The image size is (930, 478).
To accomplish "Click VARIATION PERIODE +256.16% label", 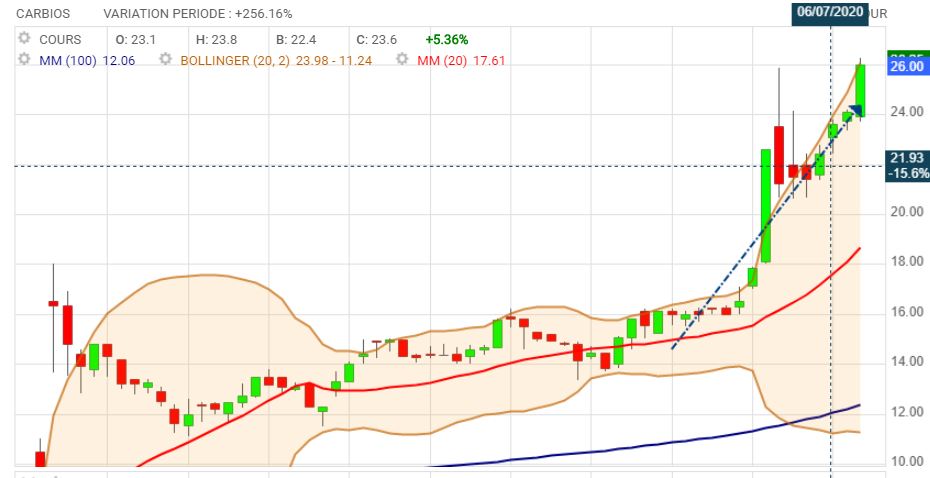I will (x=198, y=14).
